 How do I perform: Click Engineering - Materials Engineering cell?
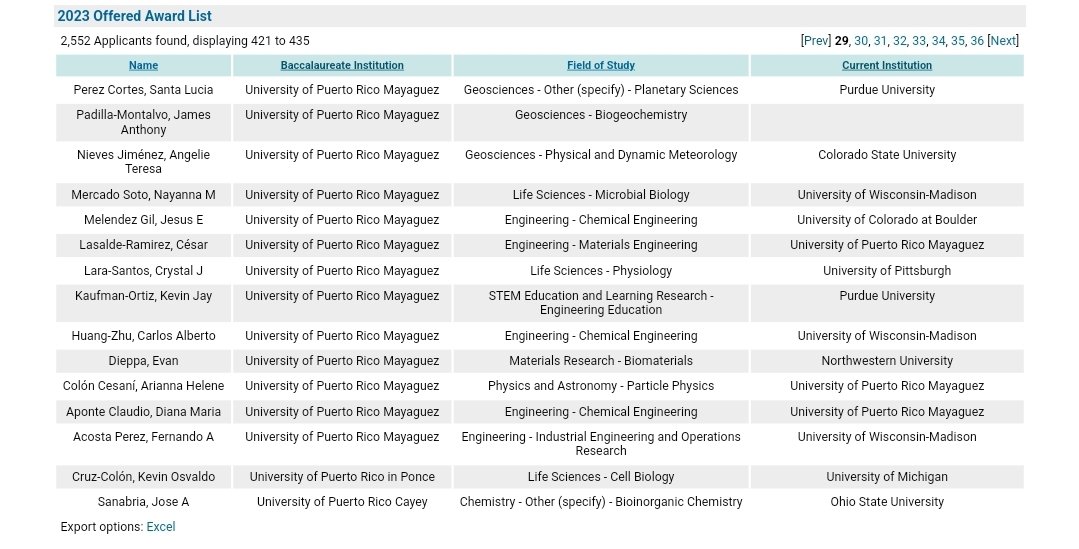coord(601,245)
